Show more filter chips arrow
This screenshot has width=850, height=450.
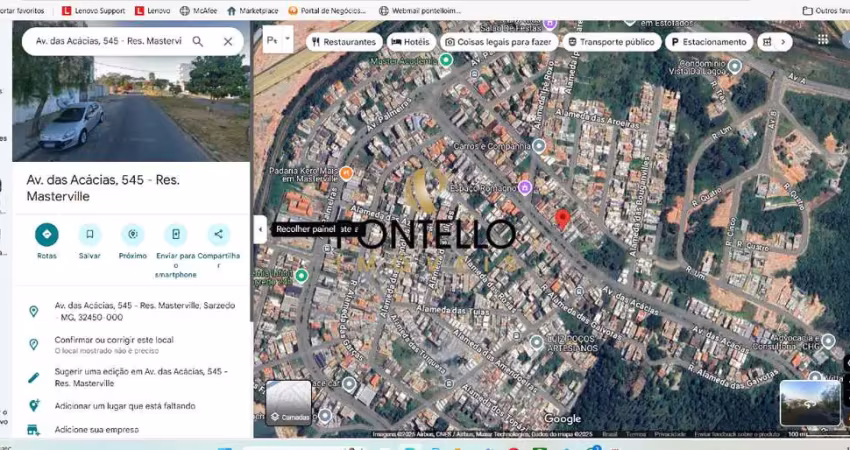[x=782, y=42]
